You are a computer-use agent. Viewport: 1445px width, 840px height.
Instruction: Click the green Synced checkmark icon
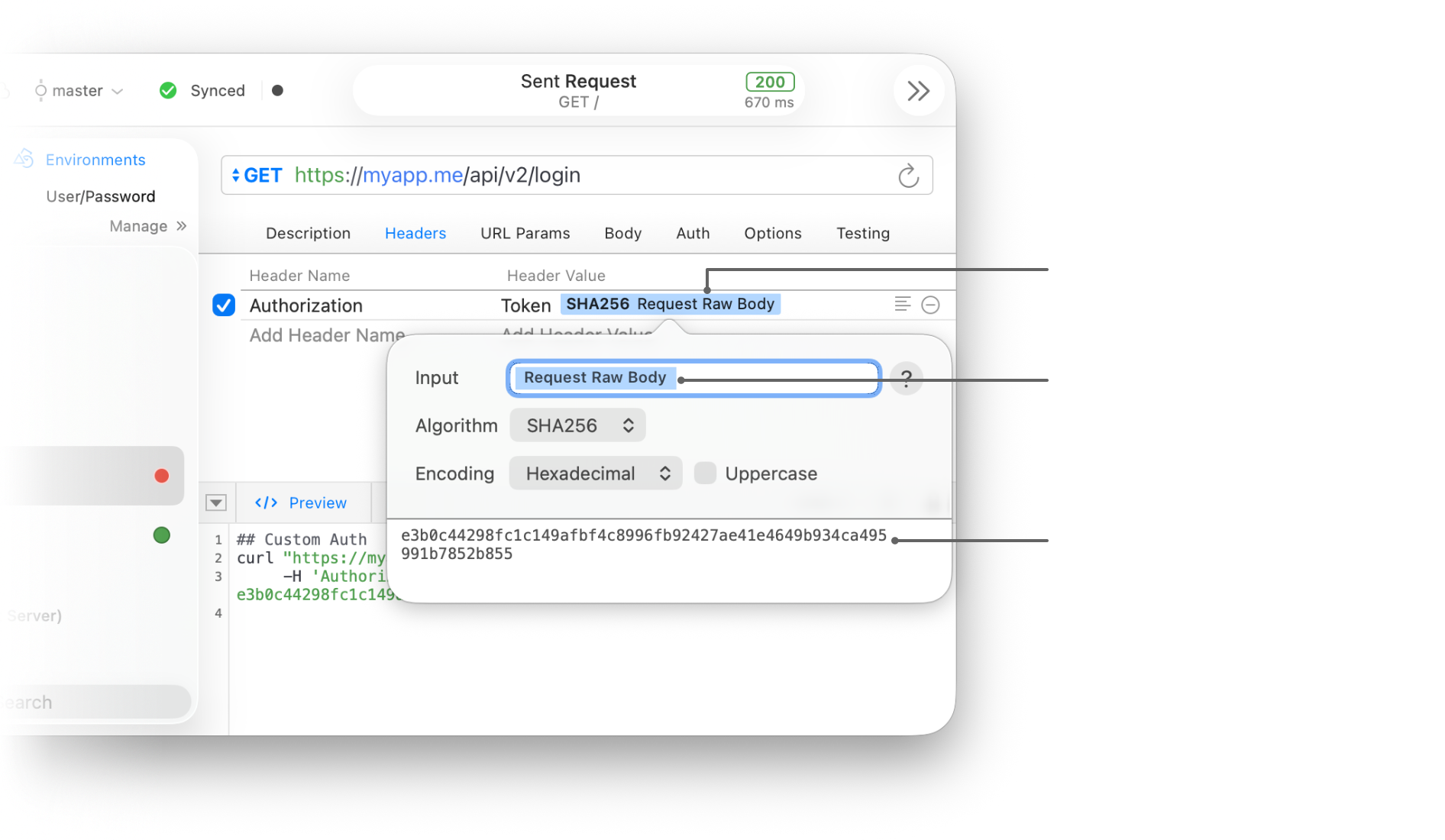point(168,91)
